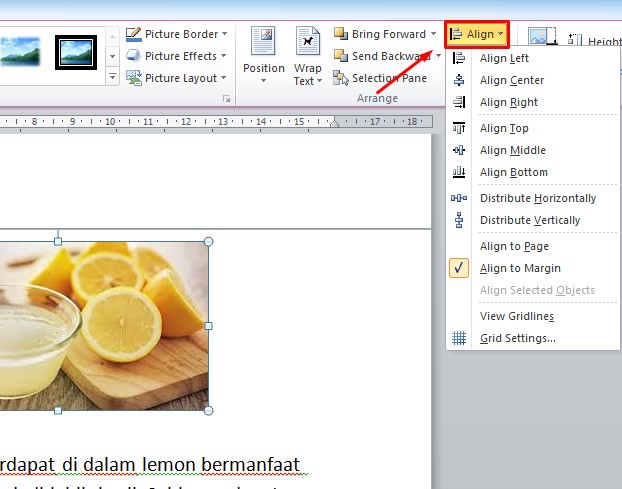Image resolution: width=622 pixels, height=489 pixels.
Task: Click the Align Top icon
Action: pyautogui.click(x=459, y=128)
